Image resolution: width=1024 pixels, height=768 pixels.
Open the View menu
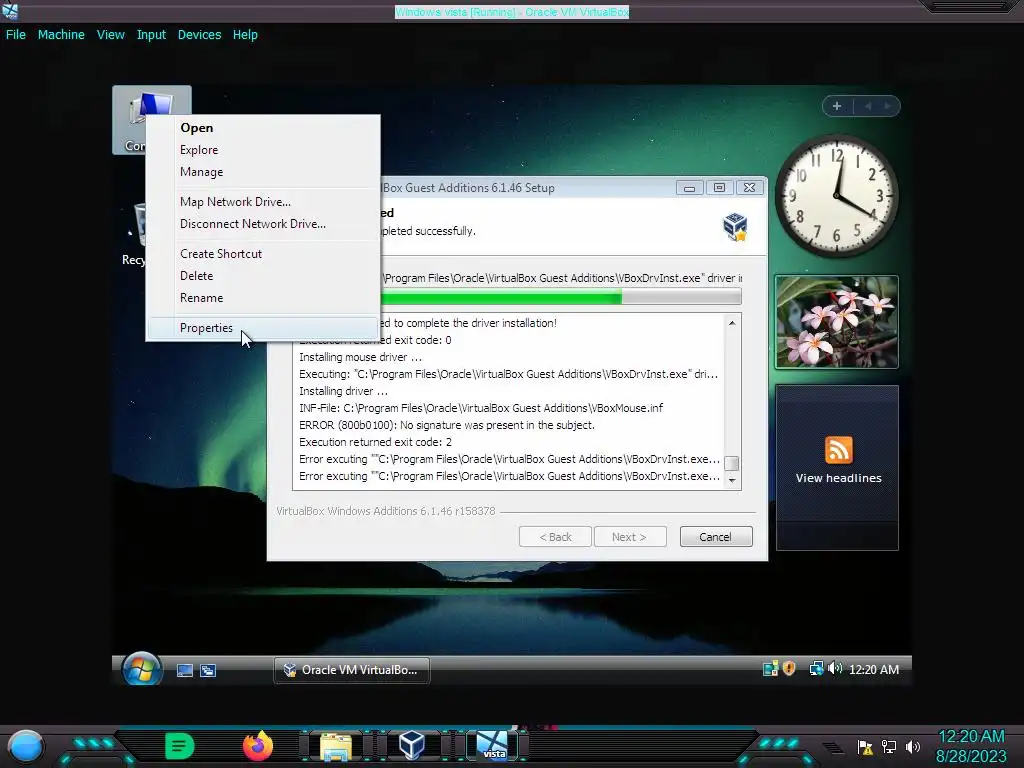click(x=110, y=35)
